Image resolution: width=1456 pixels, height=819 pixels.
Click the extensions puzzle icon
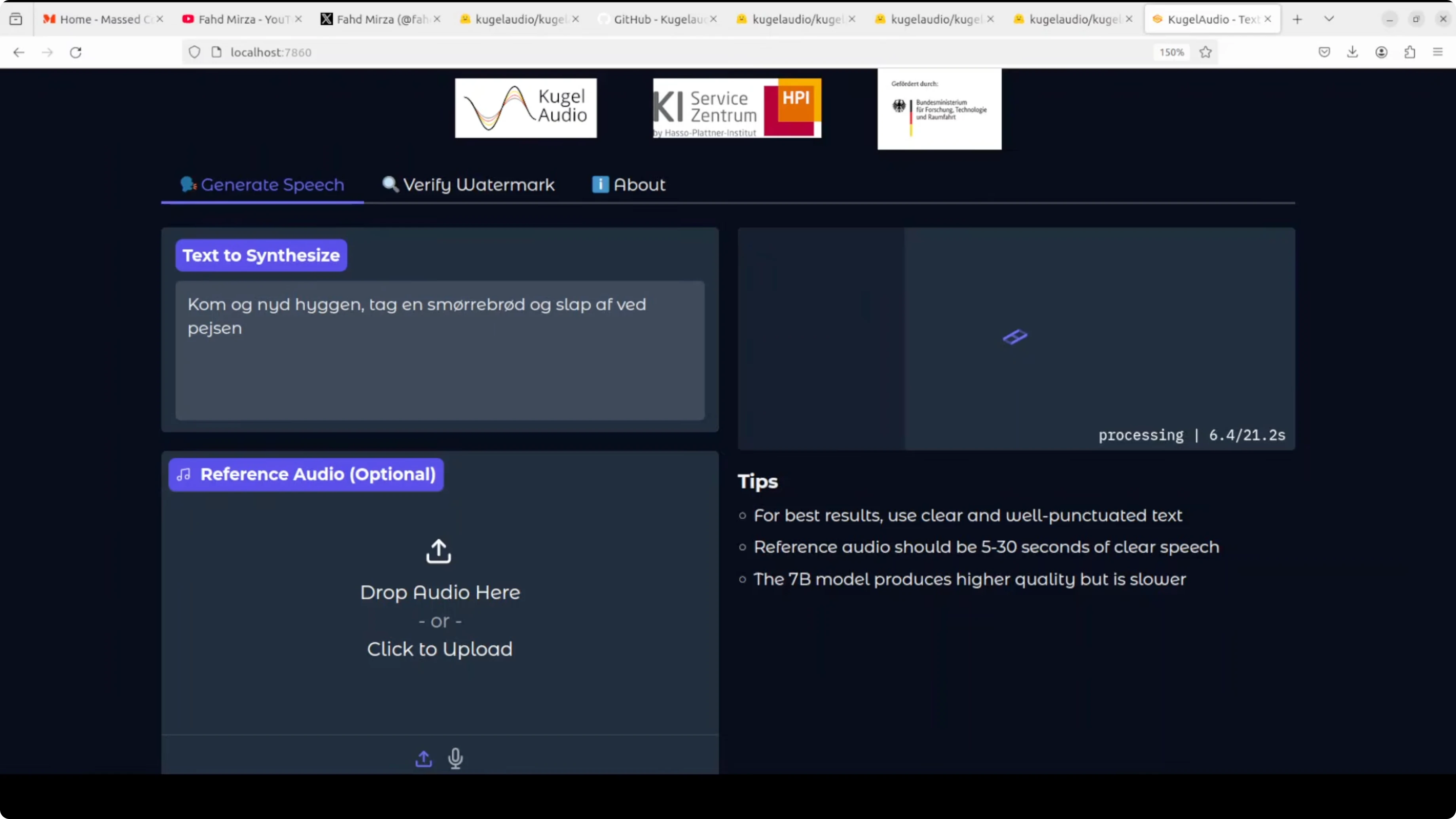pyautogui.click(x=1410, y=52)
